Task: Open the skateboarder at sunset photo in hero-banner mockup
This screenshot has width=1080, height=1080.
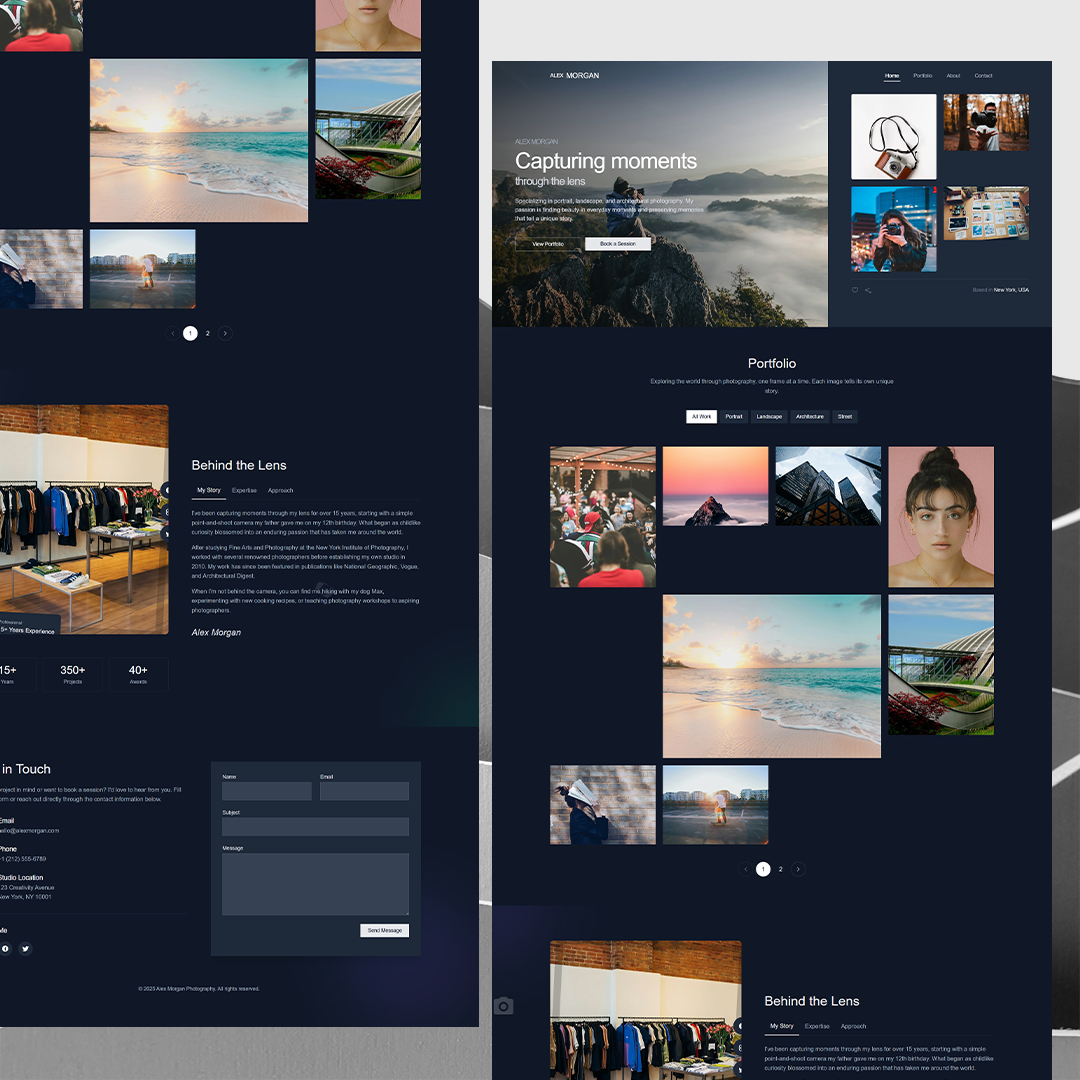Action: tap(716, 804)
